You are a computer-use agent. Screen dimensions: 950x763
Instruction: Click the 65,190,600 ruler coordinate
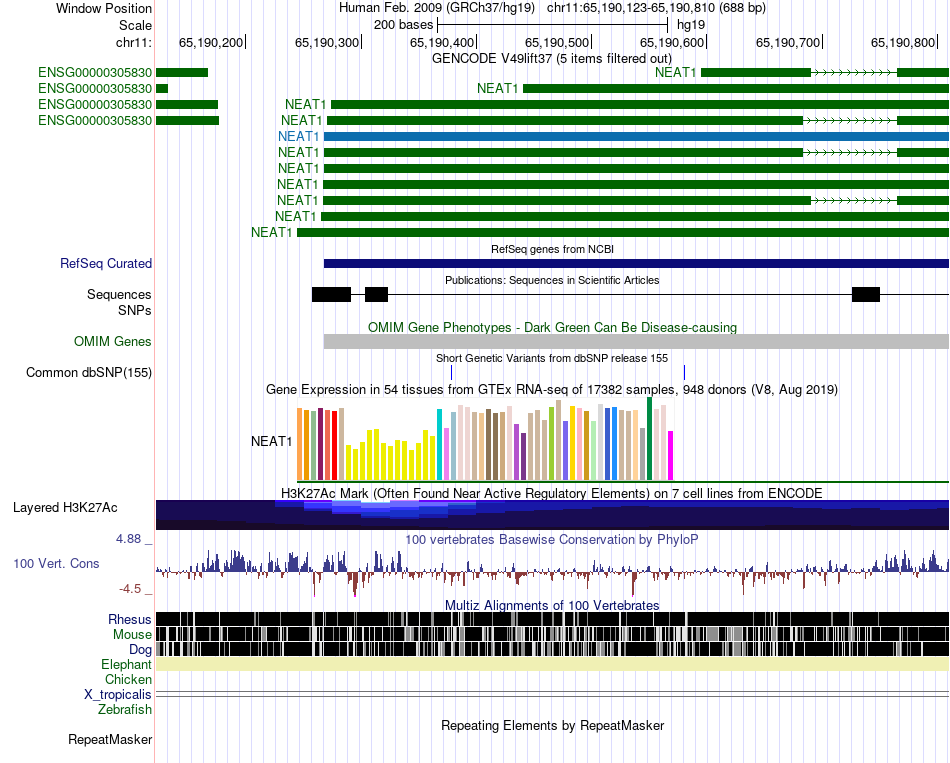coord(673,42)
